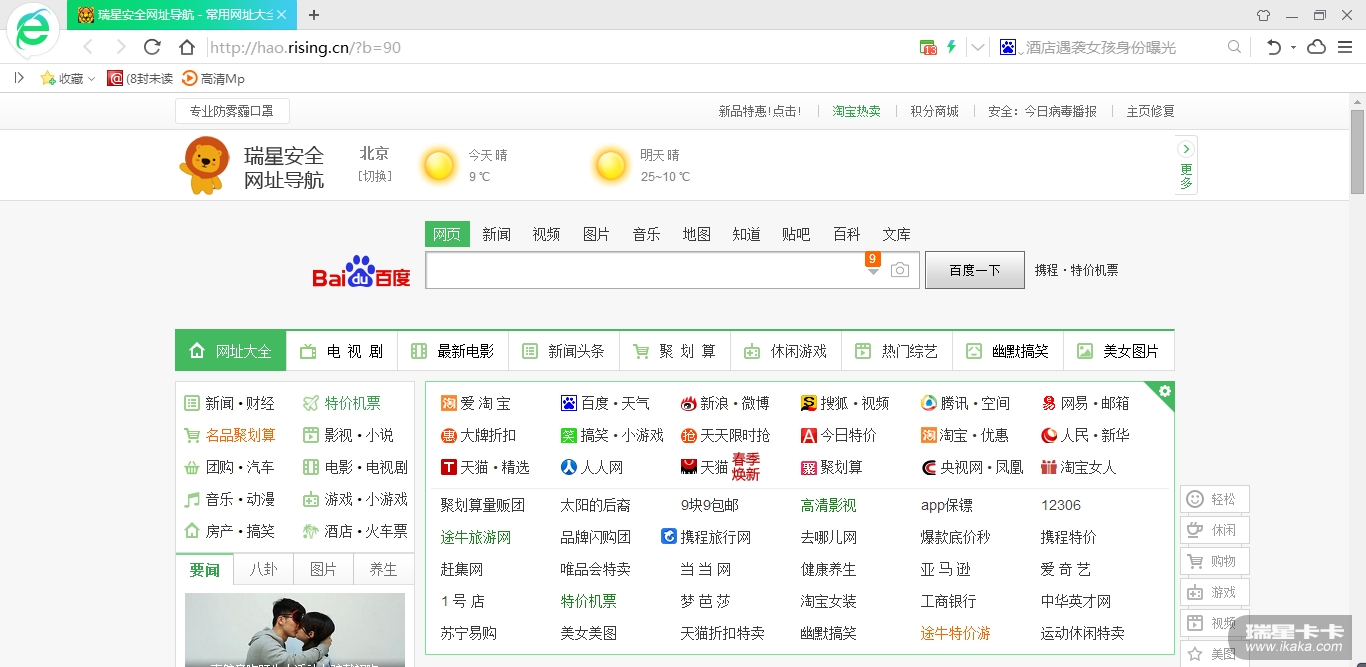
Task: Expand the 更多 panel on the right
Action: (1186, 166)
